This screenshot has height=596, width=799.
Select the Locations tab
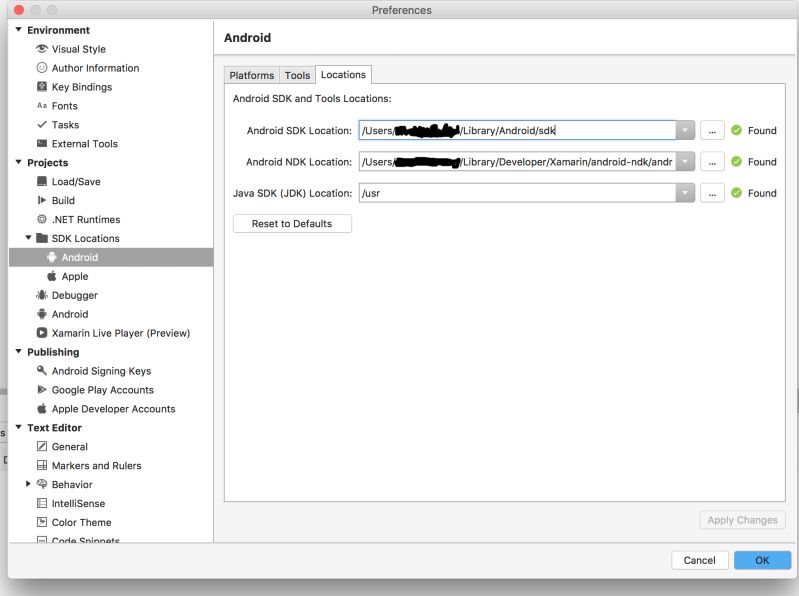(343, 75)
